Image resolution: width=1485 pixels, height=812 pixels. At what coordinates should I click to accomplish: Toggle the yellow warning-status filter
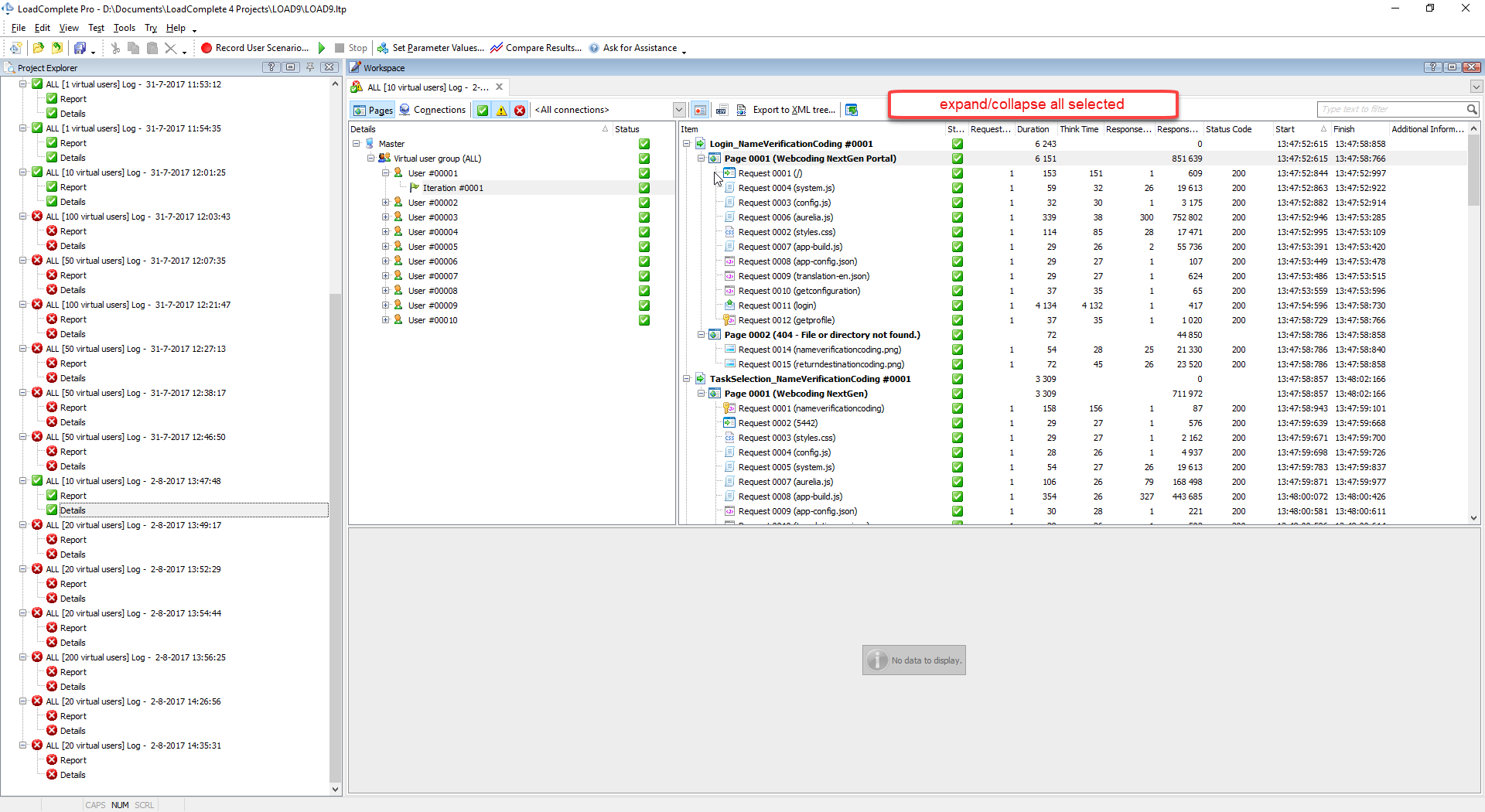pyautogui.click(x=501, y=110)
